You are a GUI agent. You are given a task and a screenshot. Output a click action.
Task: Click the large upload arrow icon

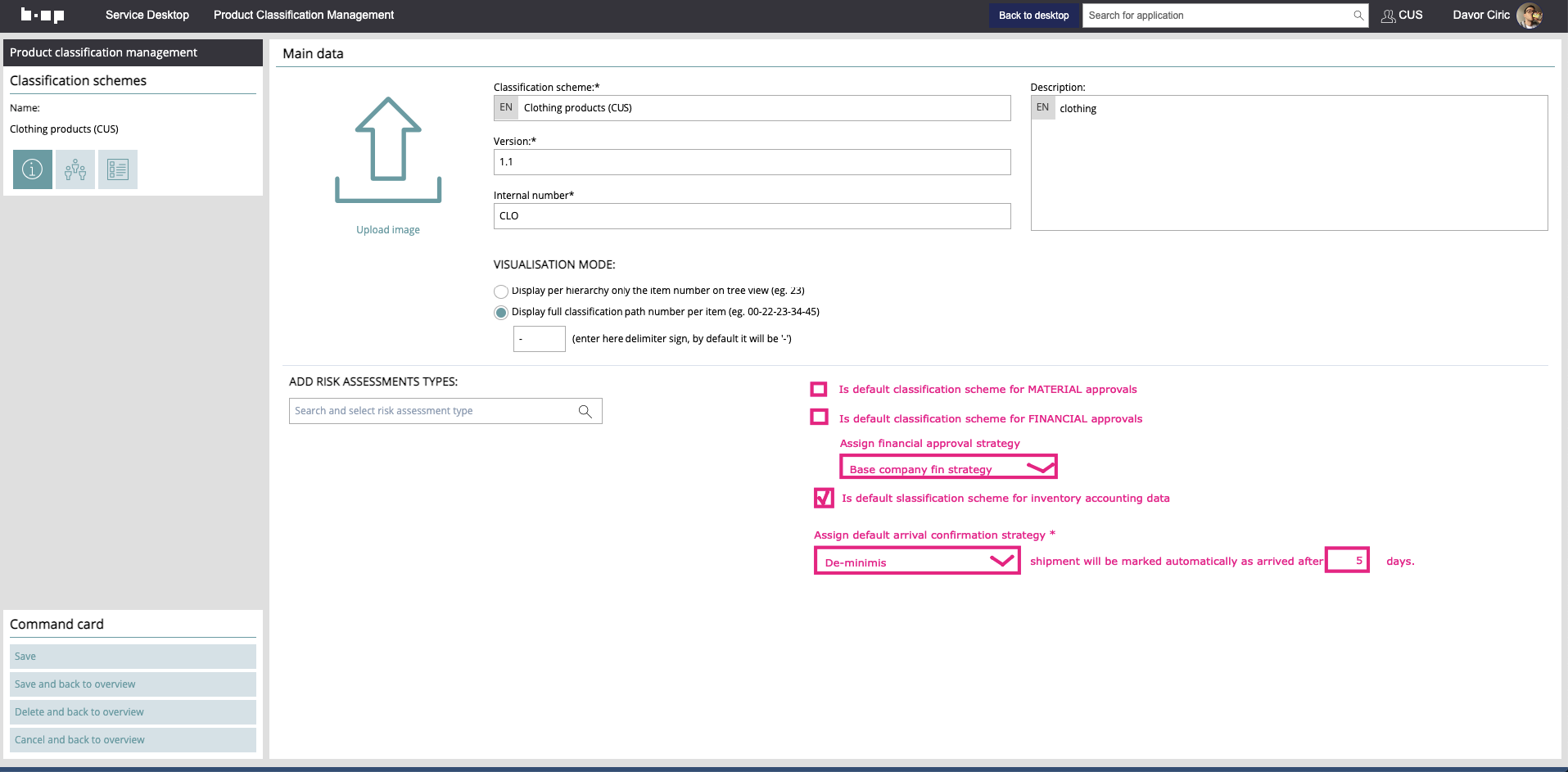point(388,151)
